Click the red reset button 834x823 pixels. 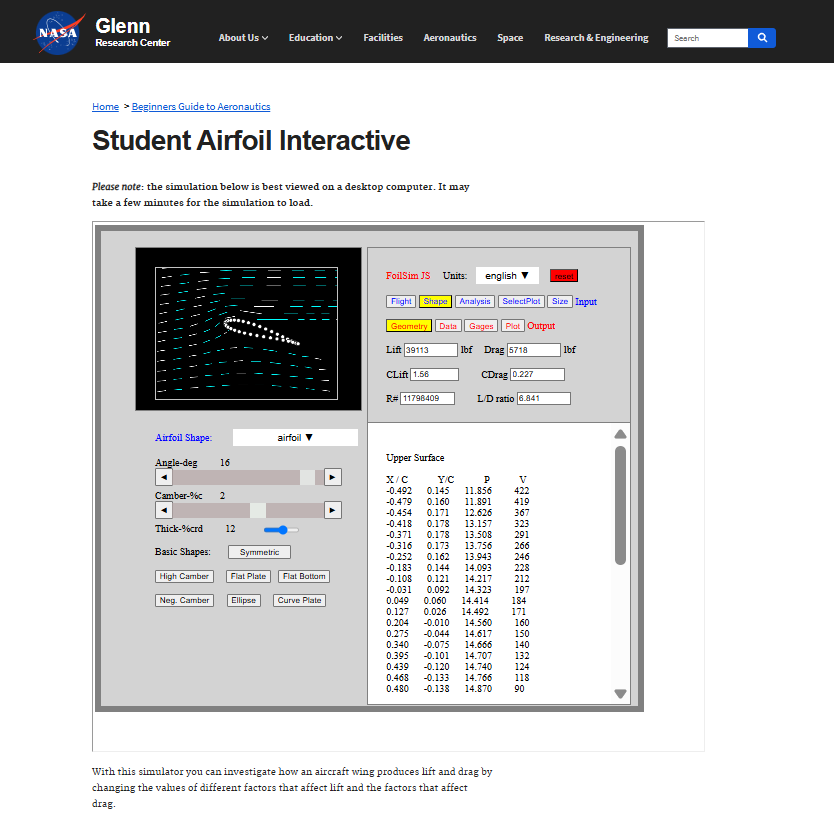click(x=564, y=276)
